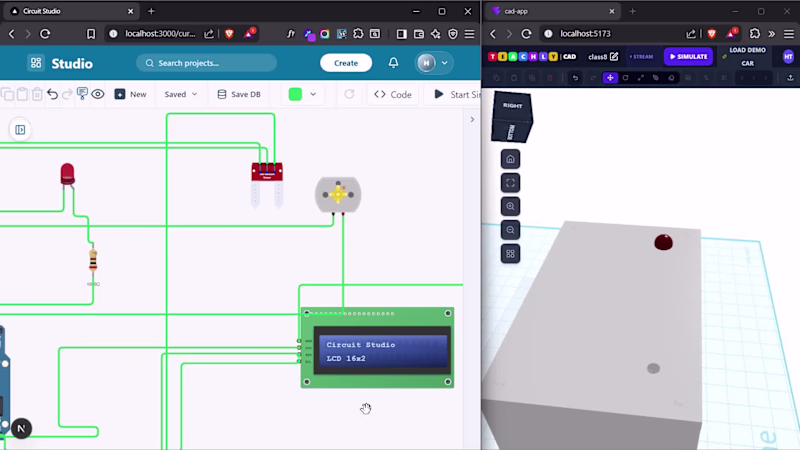Open the HT user avatar in cad-app
Image resolution: width=800 pixels, height=450 pixels.
click(788, 57)
